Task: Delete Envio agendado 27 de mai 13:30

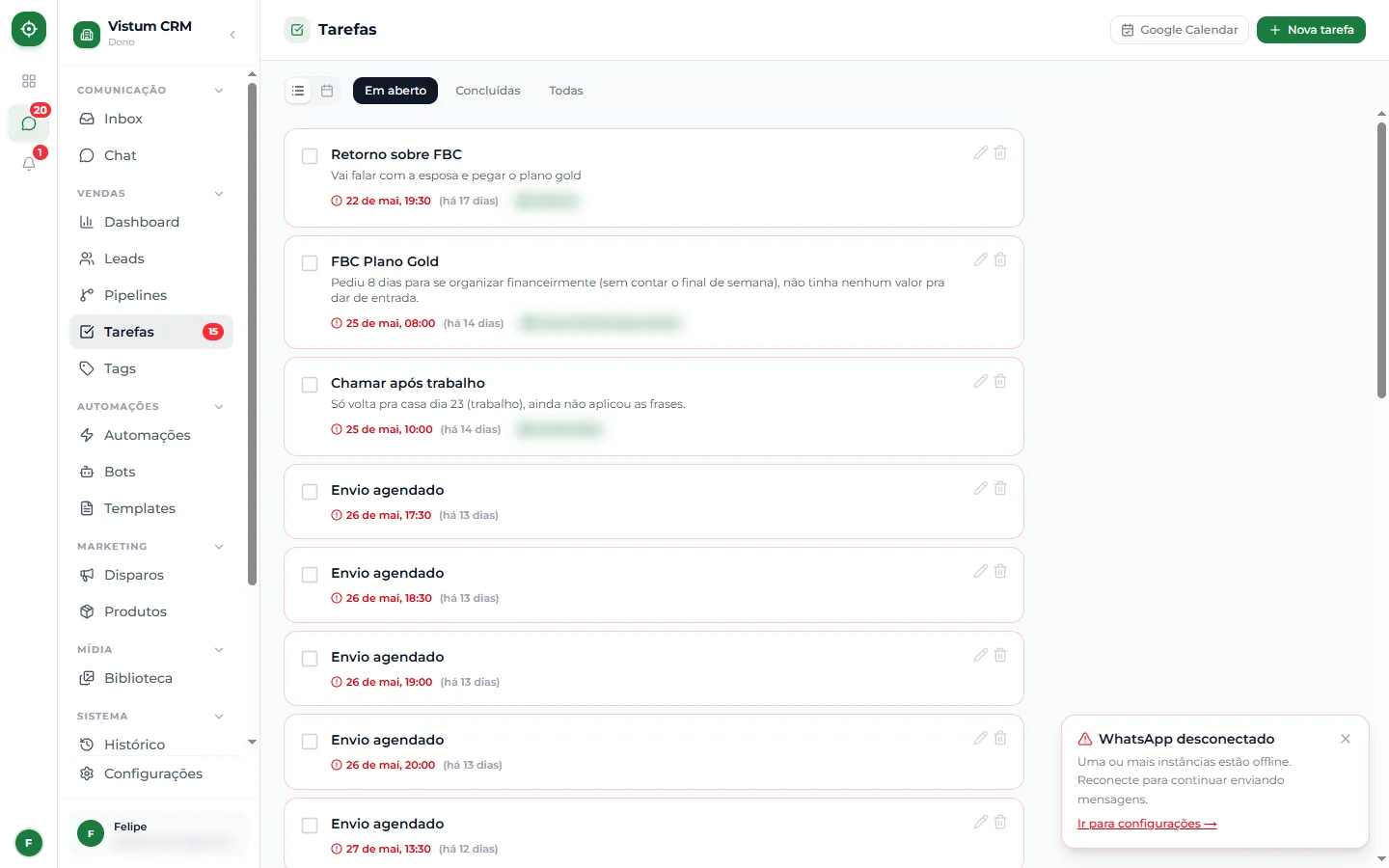Action: [x=1000, y=822]
